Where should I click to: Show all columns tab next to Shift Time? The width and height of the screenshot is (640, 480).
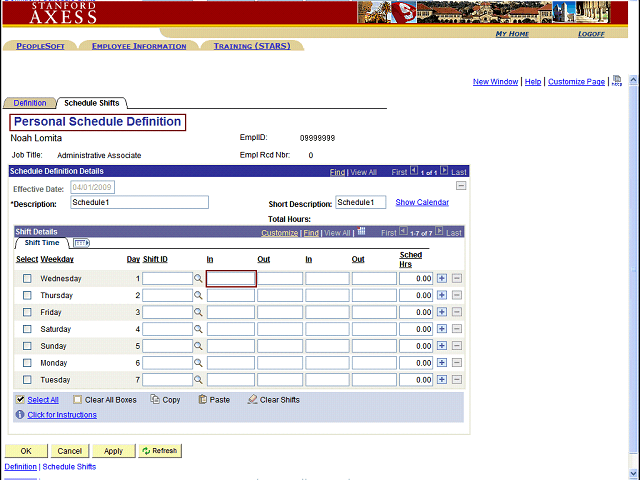coord(82,243)
